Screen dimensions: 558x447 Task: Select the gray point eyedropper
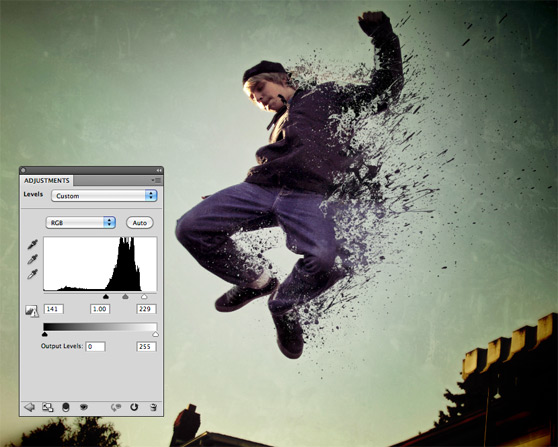pos(33,259)
